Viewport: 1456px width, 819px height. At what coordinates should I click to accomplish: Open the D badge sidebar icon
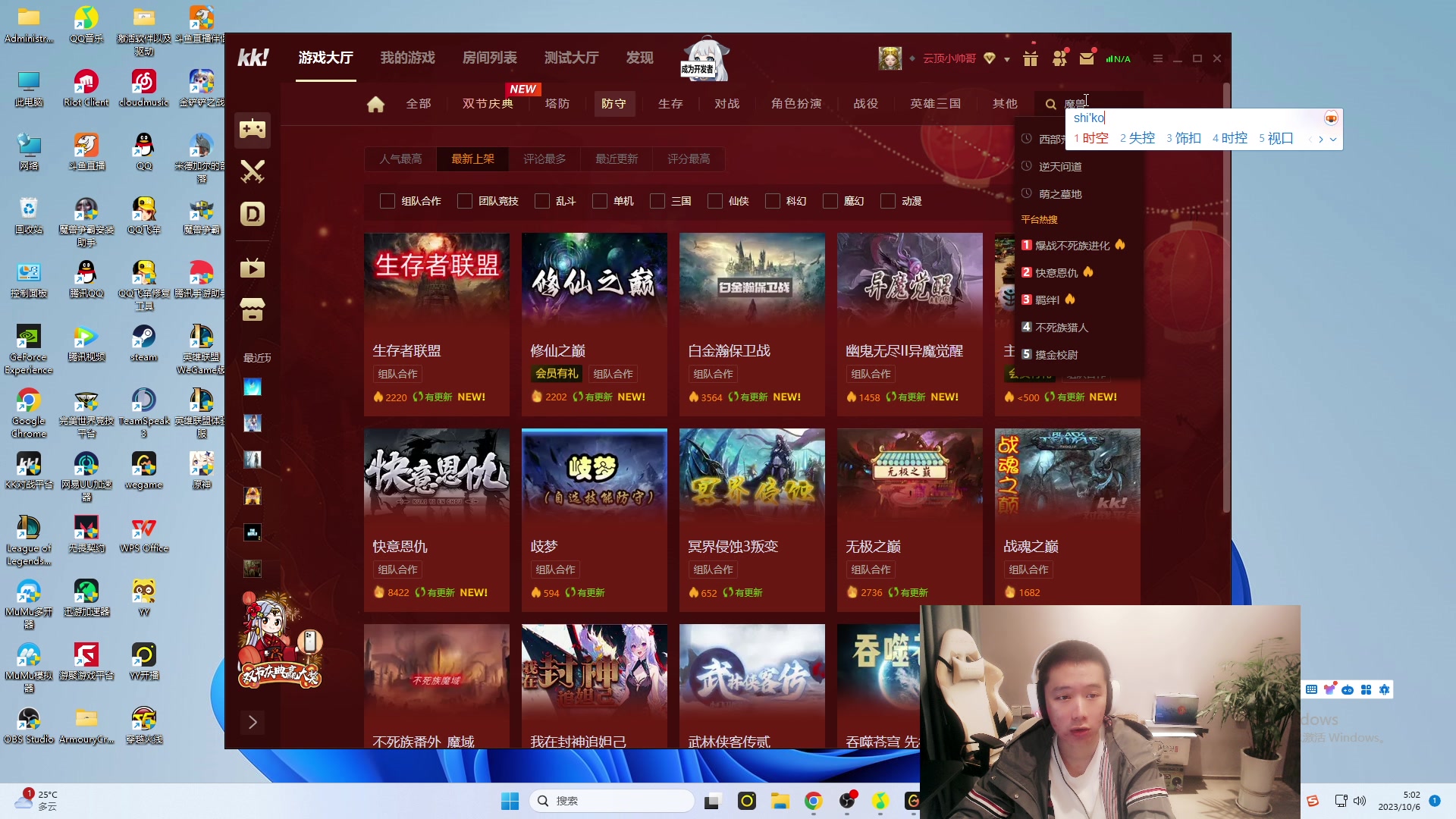pyautogui.click(x=253, y=214)
